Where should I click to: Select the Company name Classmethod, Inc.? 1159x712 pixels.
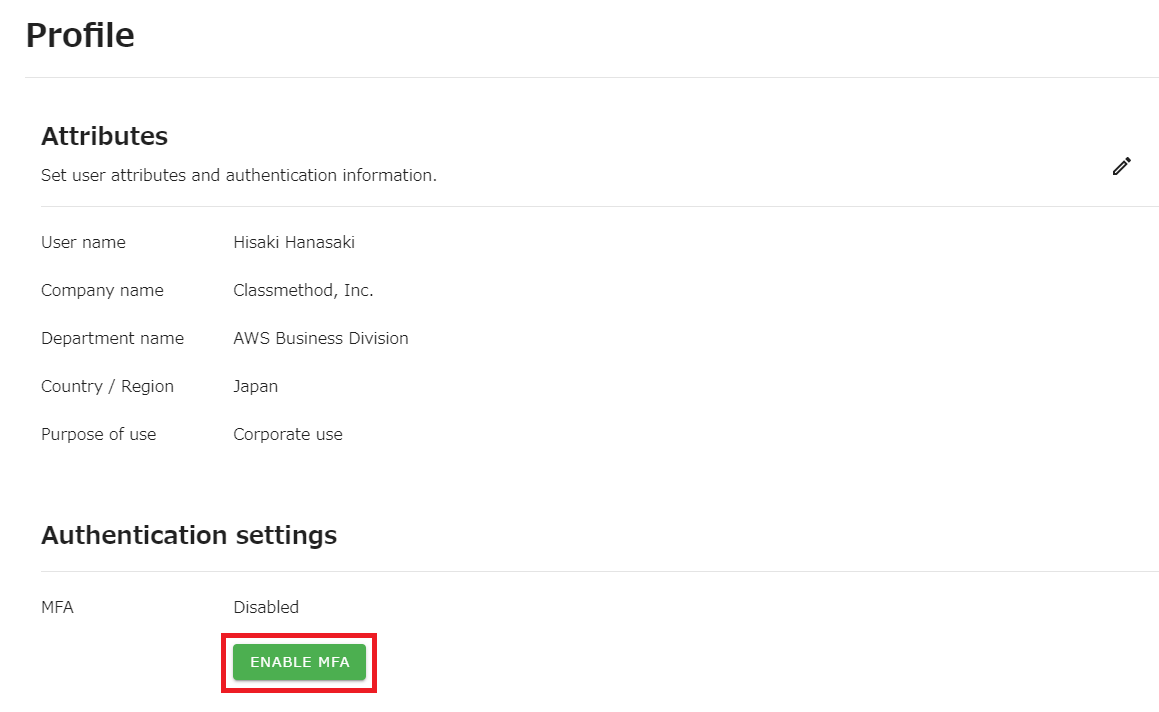pyautogui.click(x=303, y=290)
